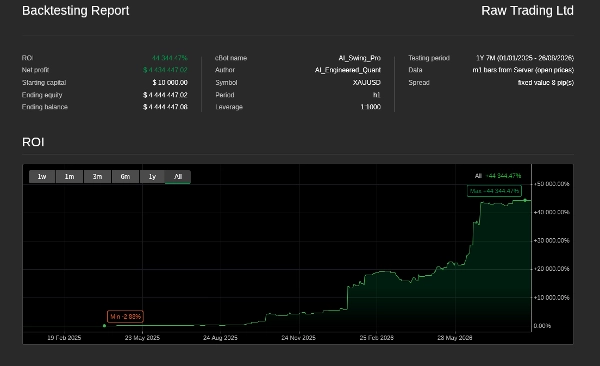Click the 28 May 2026 date label
The height and width of the screenshot is (366, 600).
pos(455,338)
